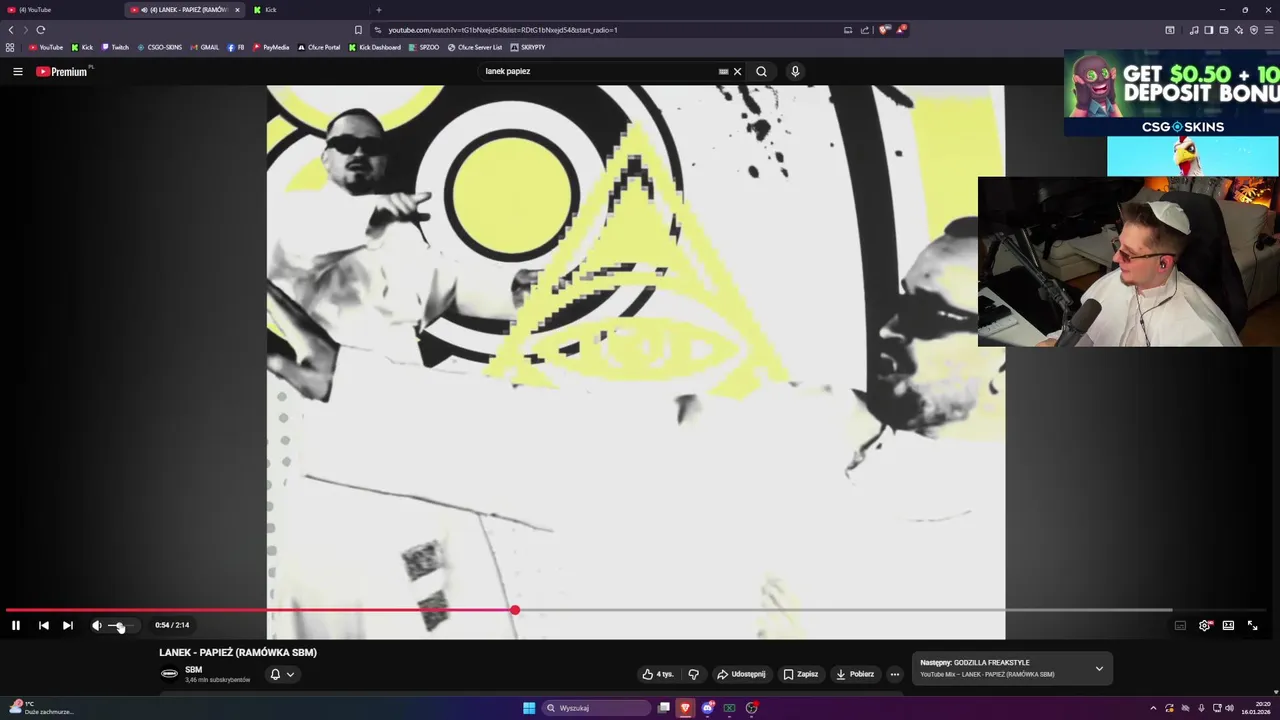Screen dimensions: 1280x720
Task: Go to previous video in playlist
Action: click(x=43, y=625)
